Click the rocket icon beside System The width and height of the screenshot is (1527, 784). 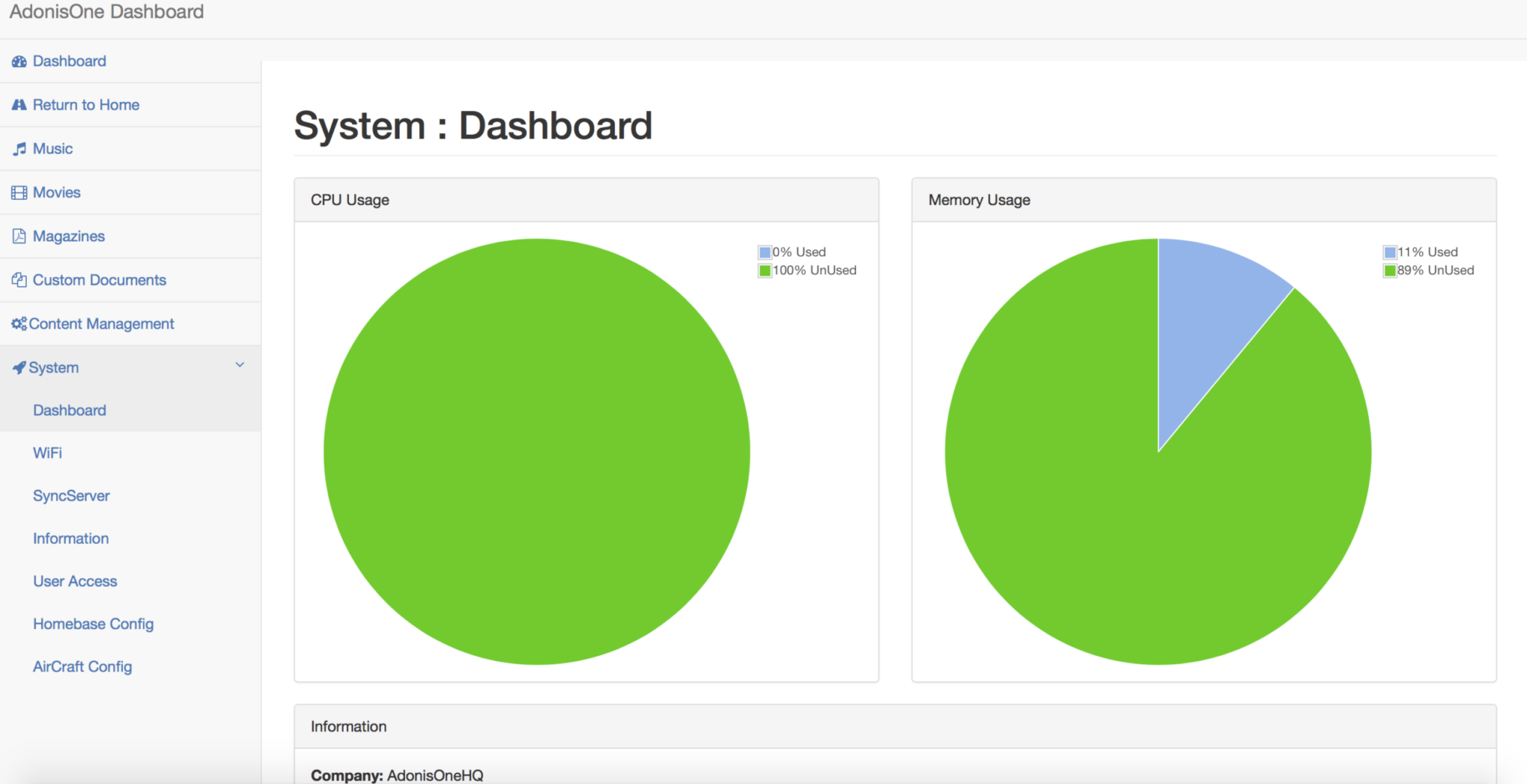[19, 367]
